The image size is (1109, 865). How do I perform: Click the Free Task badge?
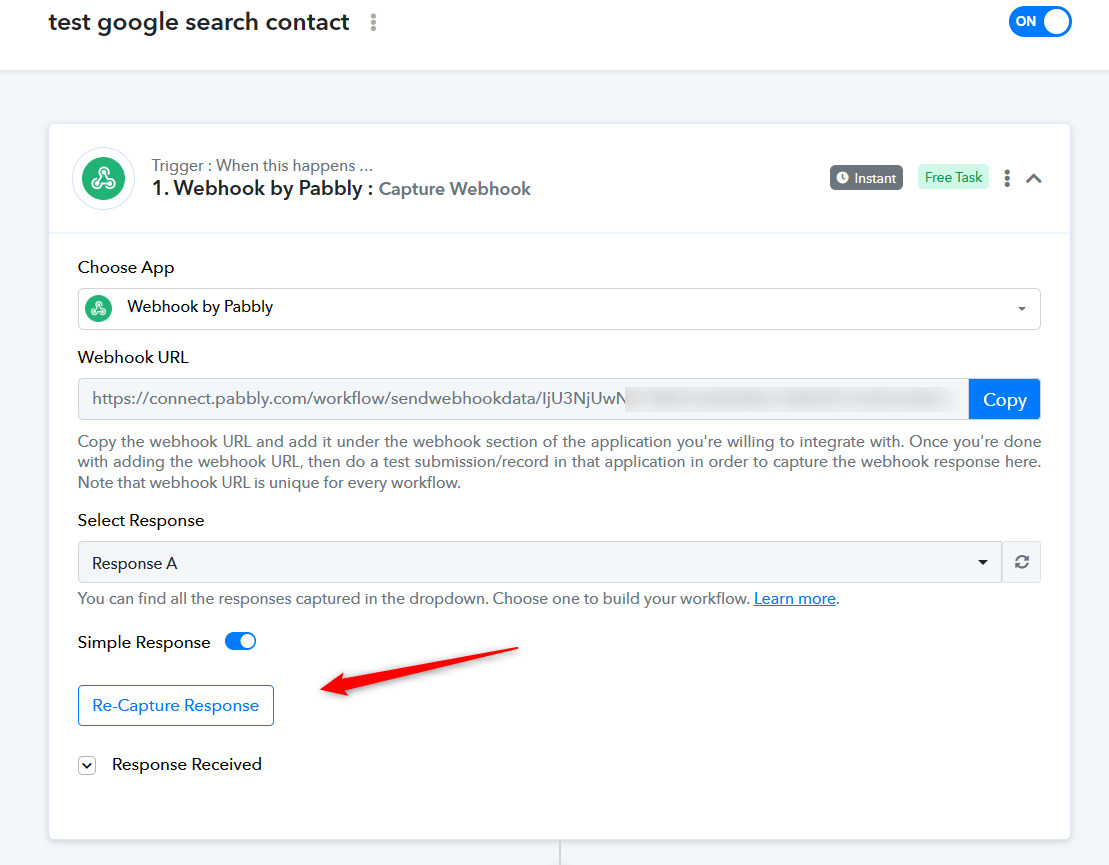point(953,177)
